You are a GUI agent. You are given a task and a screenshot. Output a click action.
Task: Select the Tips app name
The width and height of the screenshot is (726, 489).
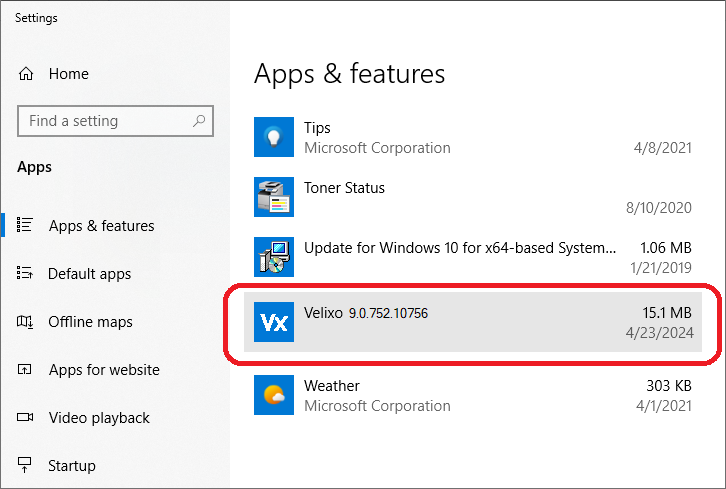coord(317,128)
